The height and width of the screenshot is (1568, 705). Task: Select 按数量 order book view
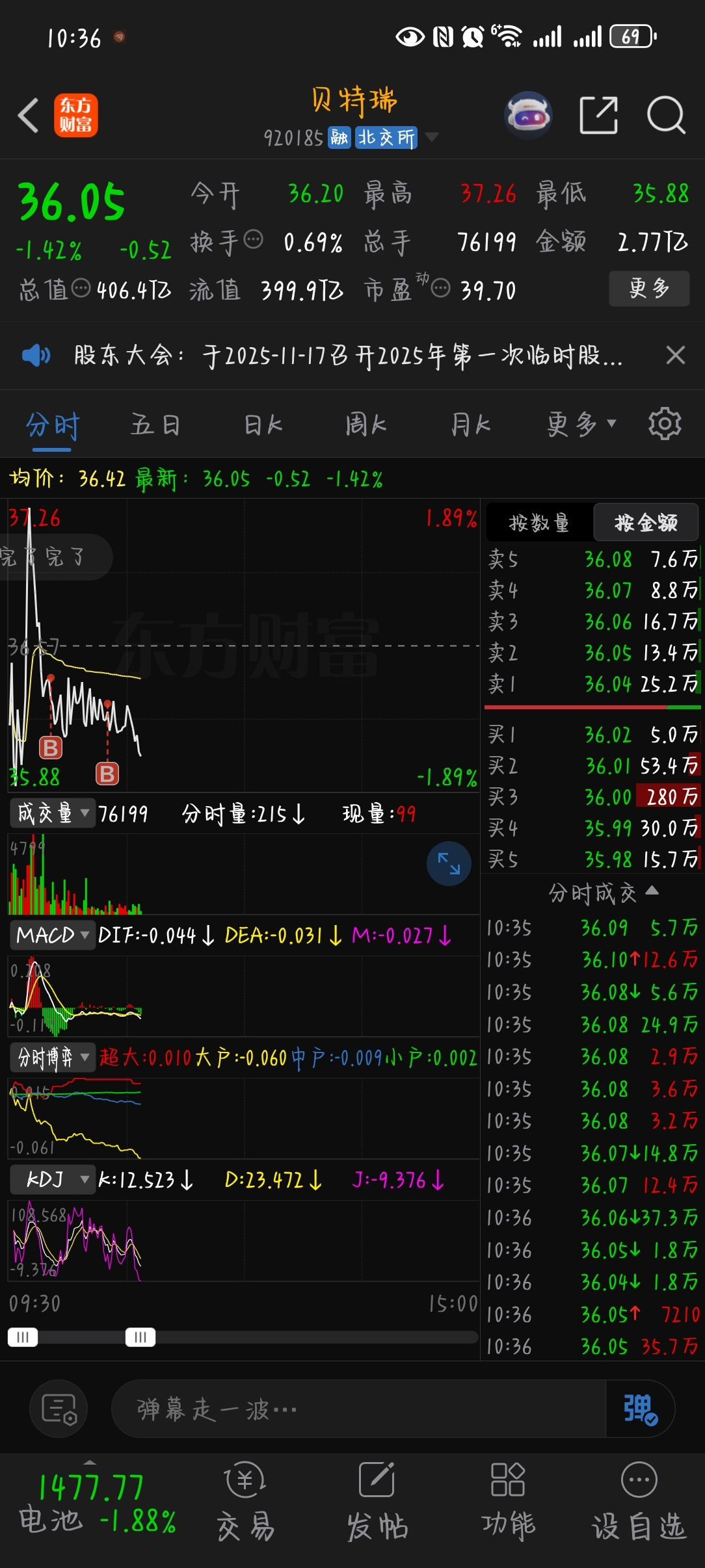pos(539,522)
